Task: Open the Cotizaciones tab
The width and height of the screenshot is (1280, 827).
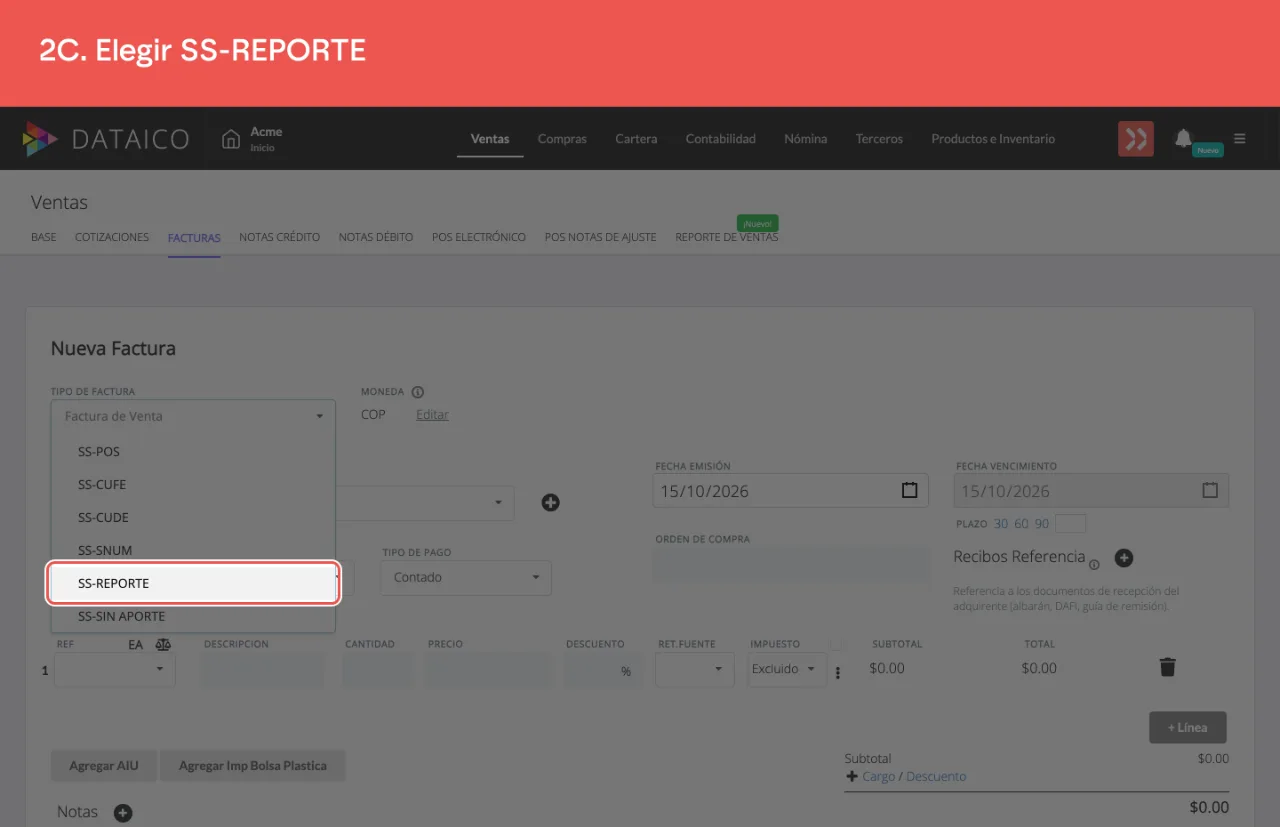Action: (112, 237)
